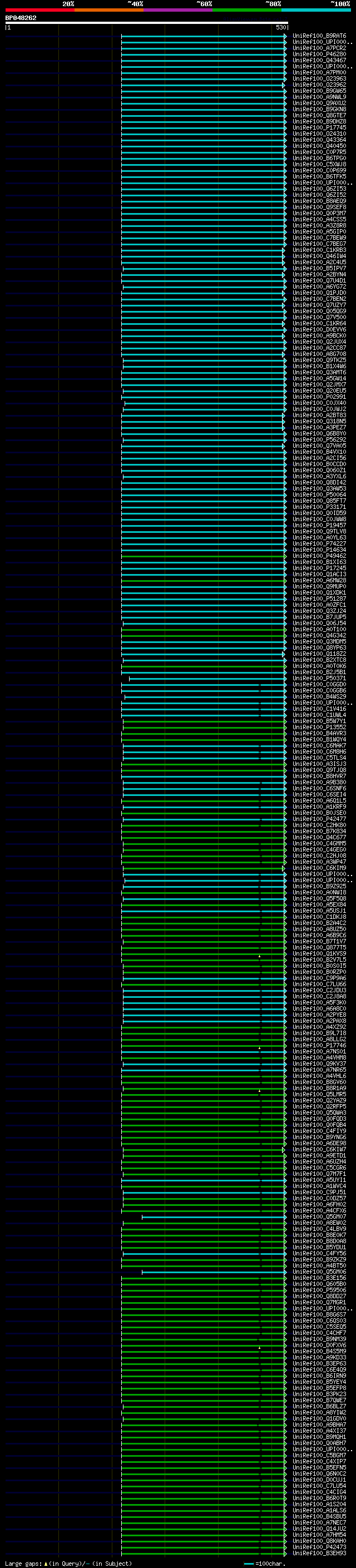Select hit label UniRef100_B4AVR3
This screenshot has width=356, height=1568.
click(319, 734)
